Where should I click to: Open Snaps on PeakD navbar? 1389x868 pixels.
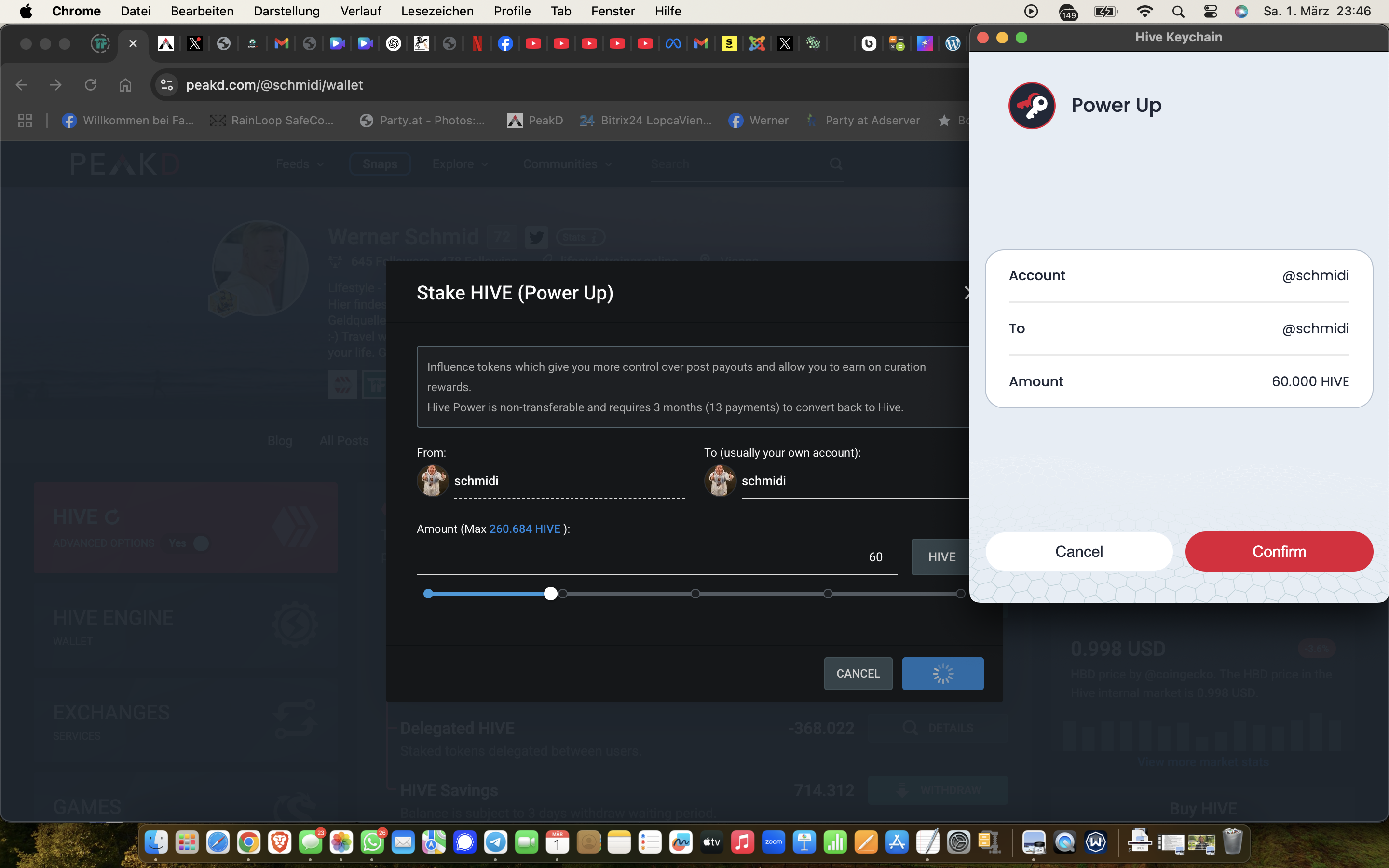pyautogui.click(x=380, y=164)
